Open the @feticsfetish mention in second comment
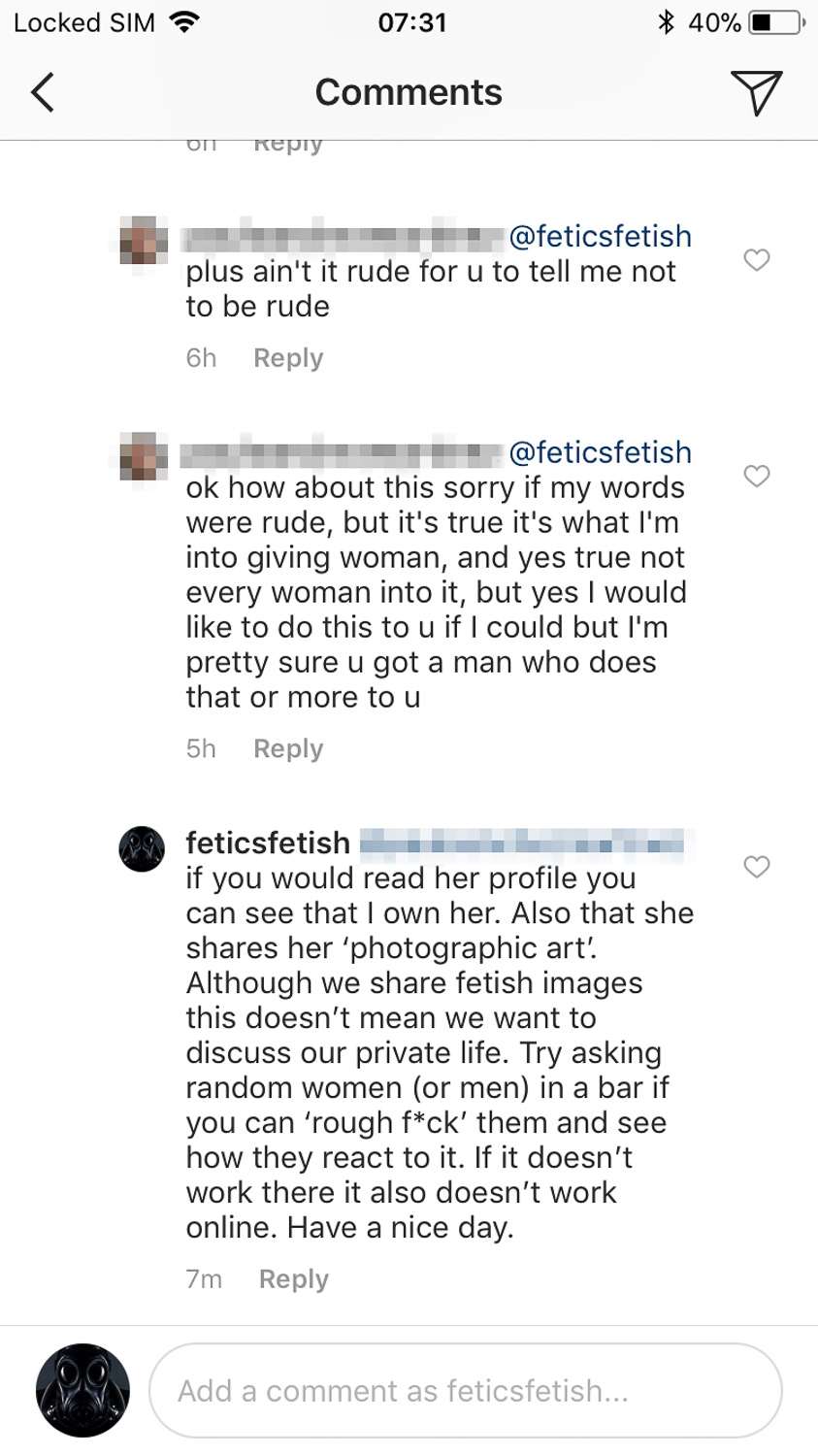The width and height of the screenshot is (818, 1456). (x=600, y=453)
